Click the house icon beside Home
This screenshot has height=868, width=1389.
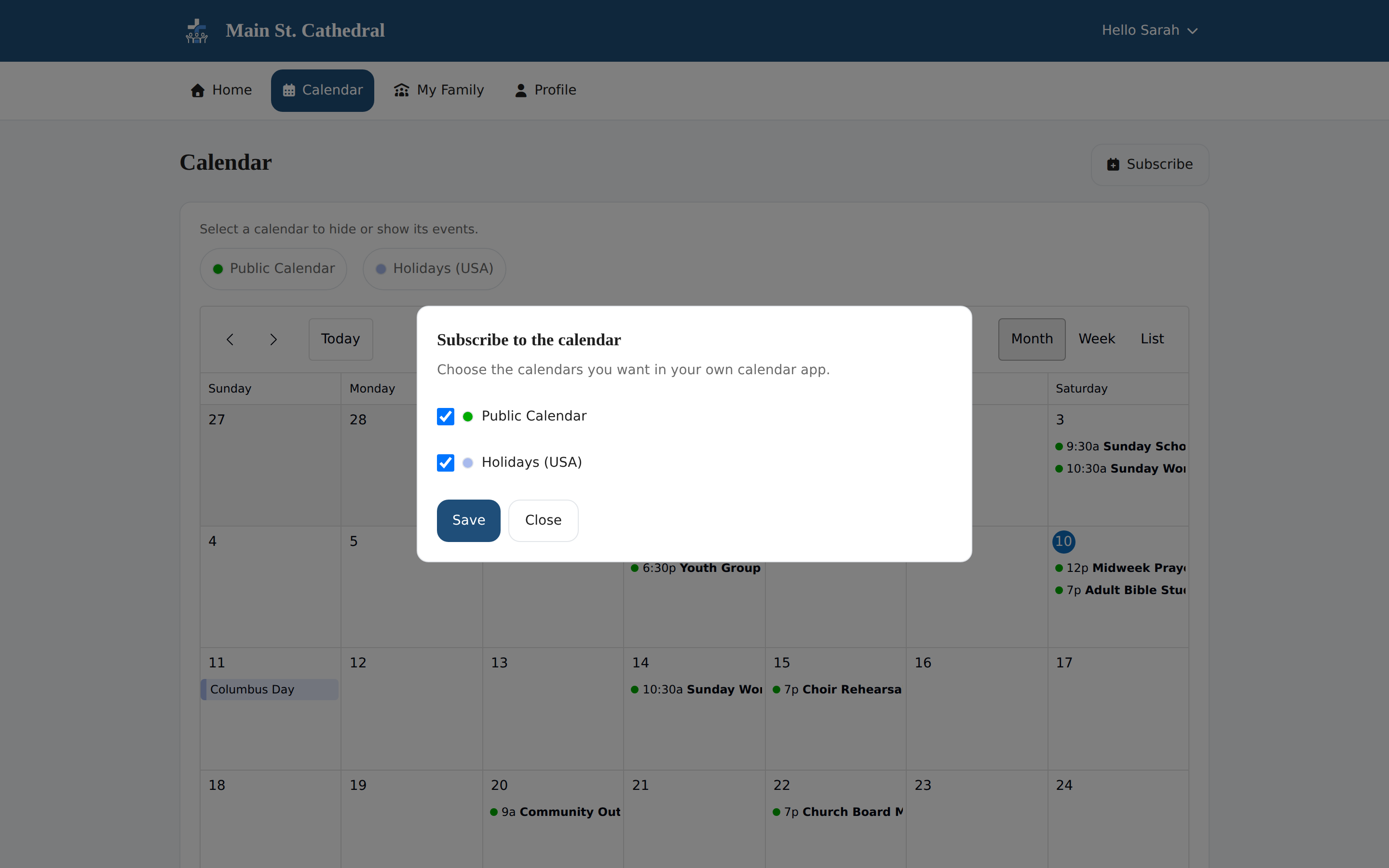(197, 90)
